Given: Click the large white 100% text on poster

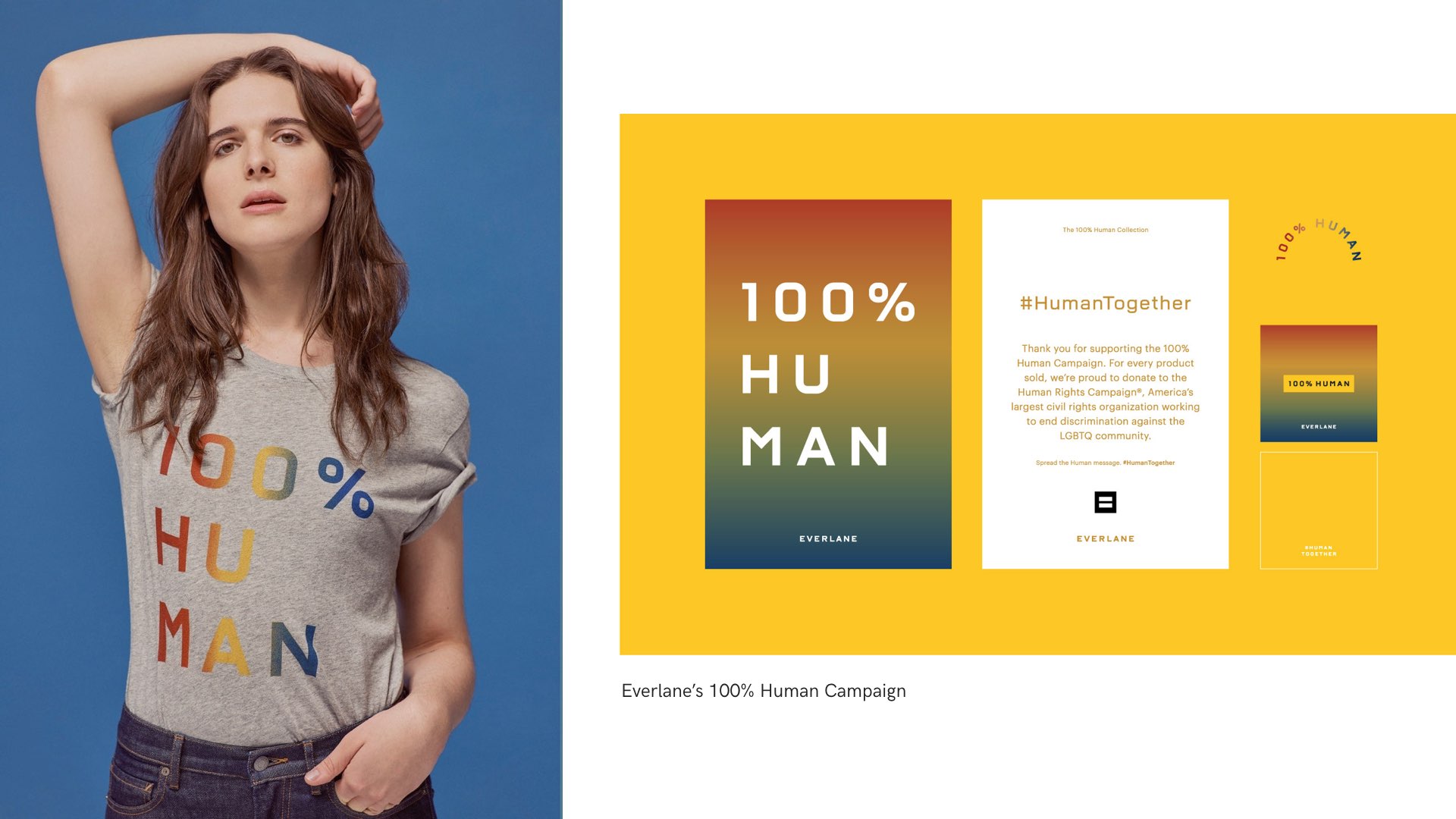Looking at the screenshot, I should point(828,303).
